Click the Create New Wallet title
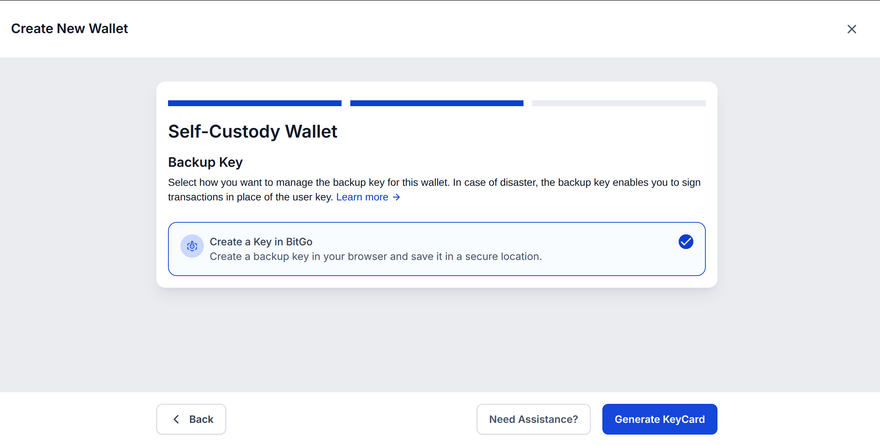Image resolution: width=880 pixels, height=445 pixels. coord(69,29)
